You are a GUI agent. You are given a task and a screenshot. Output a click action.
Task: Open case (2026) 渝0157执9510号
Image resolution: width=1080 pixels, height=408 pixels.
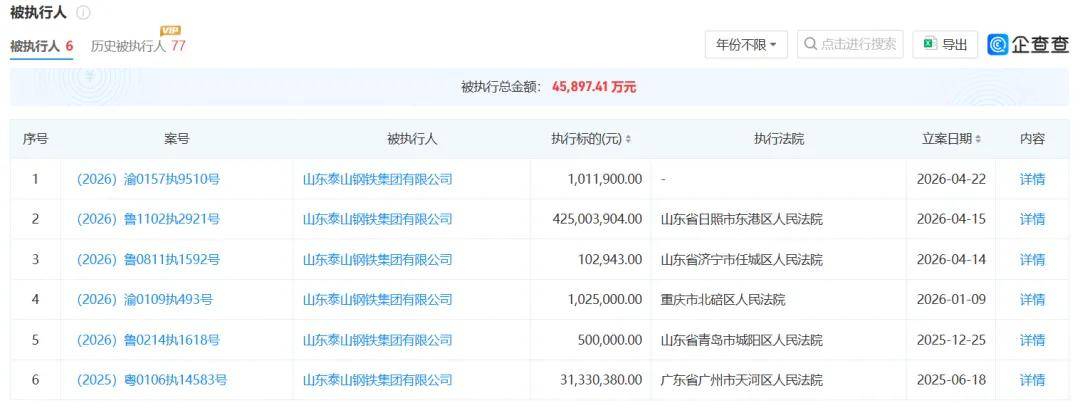148,179
